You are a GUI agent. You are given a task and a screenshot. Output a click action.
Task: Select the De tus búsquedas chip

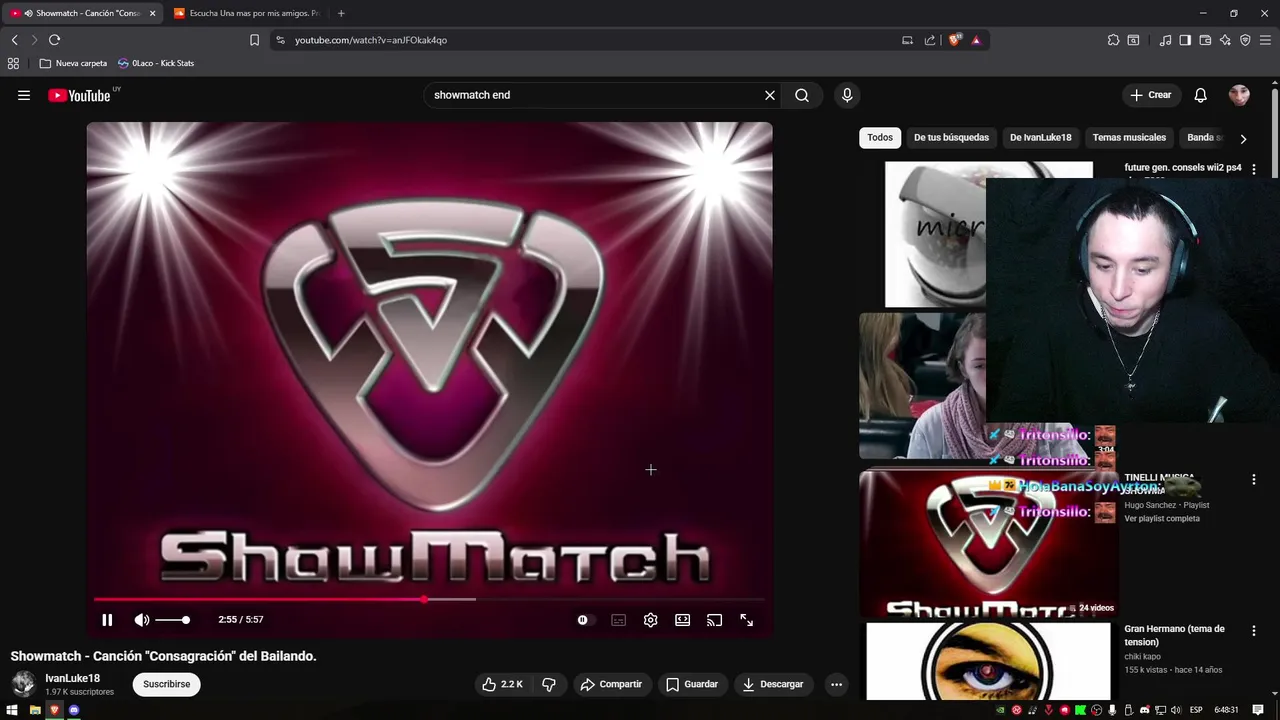951,138
